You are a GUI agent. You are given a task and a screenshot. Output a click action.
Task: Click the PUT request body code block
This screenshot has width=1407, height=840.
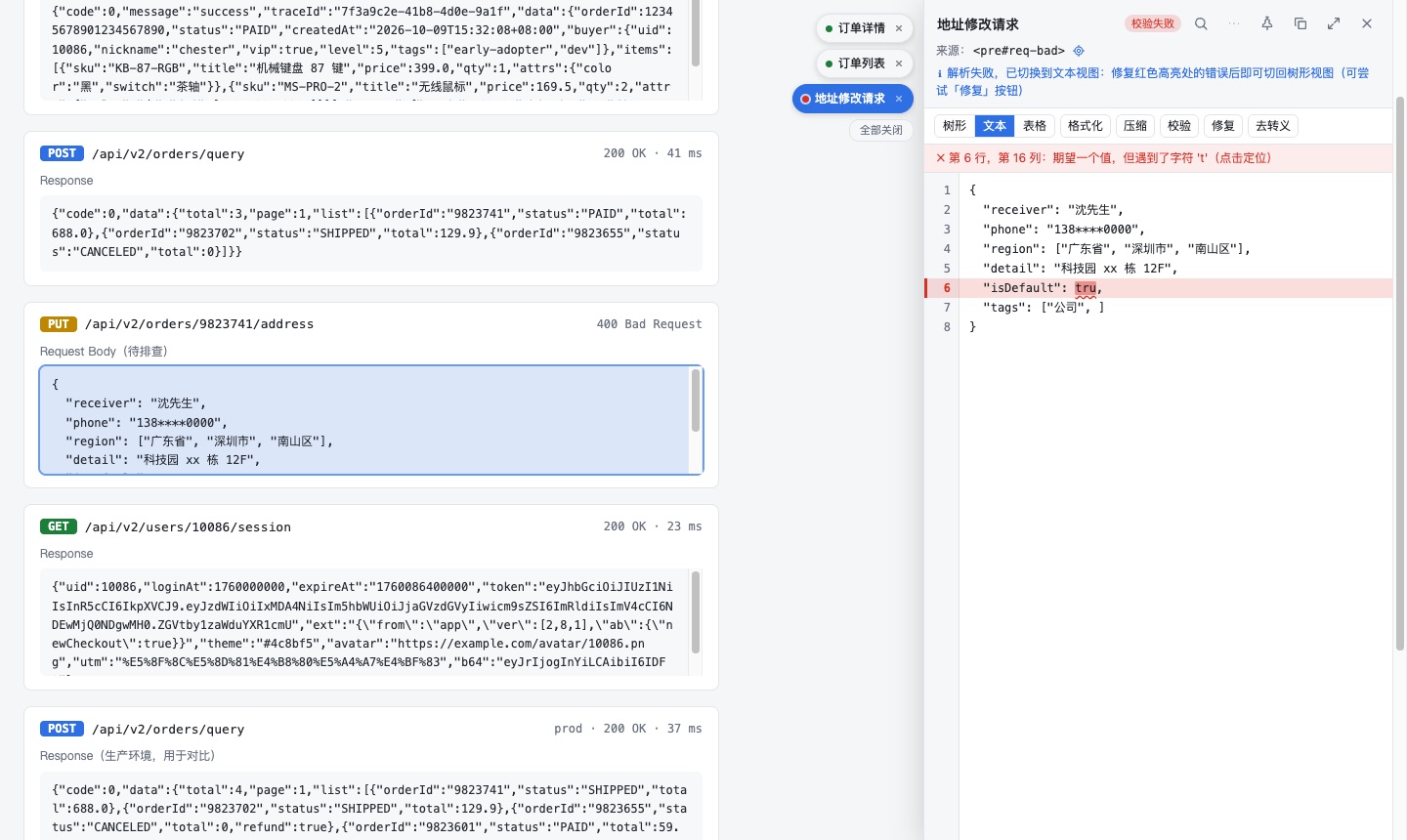point(371,420)
